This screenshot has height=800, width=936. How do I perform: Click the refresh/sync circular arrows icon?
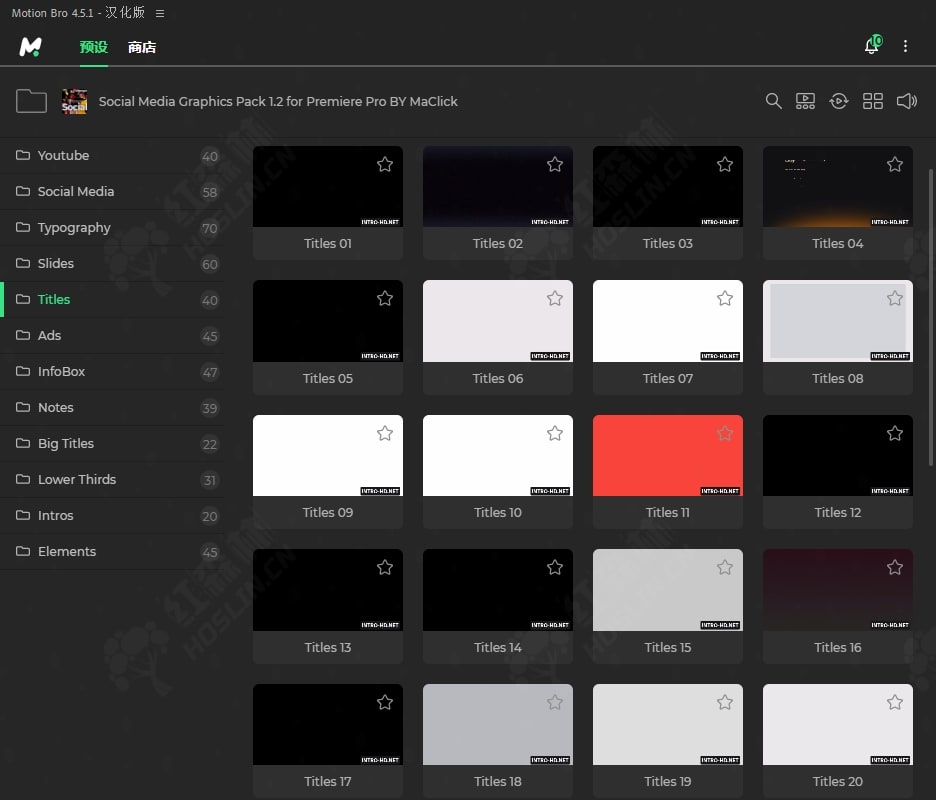pos(839,101)
